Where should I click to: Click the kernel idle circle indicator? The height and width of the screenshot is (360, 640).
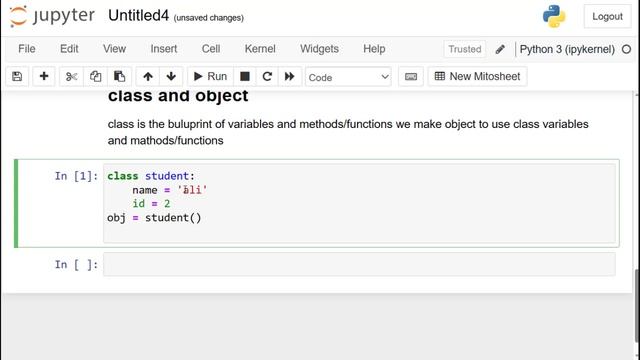tap(626, 49)
